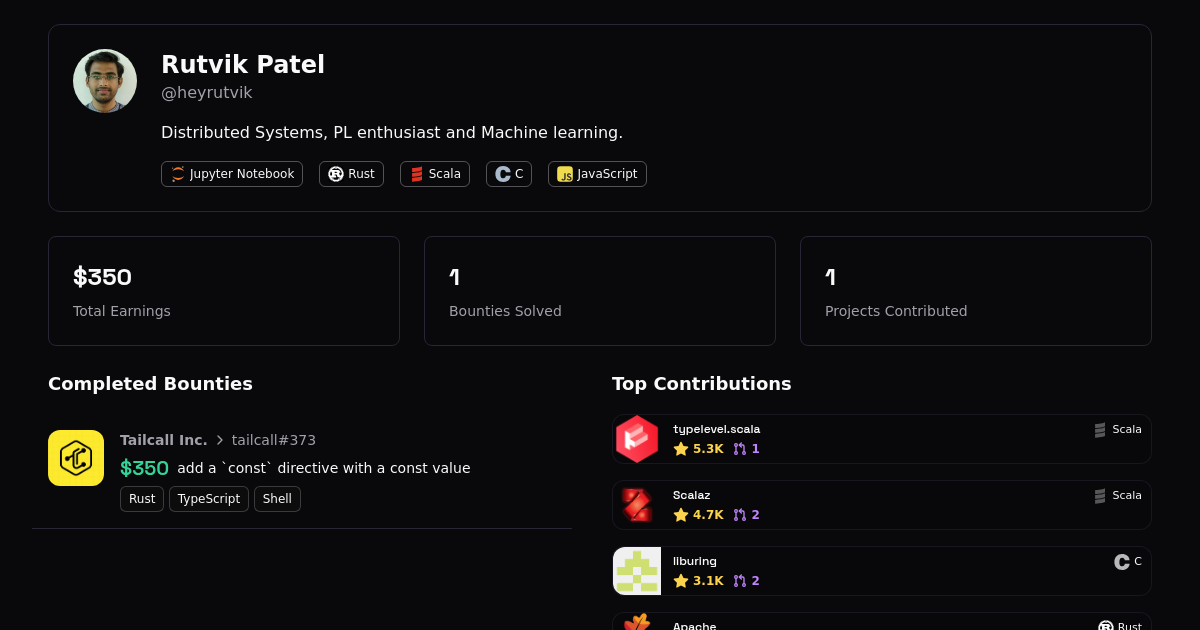Click the Jupyter Notebook language badge

(x=232, y=174)
